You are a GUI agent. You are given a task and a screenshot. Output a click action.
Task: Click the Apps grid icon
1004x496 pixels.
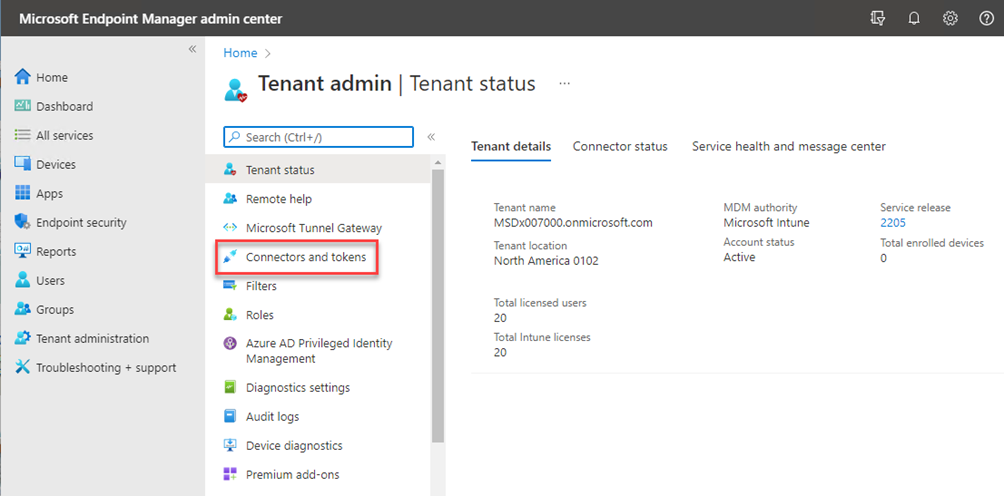pos(22,193)
